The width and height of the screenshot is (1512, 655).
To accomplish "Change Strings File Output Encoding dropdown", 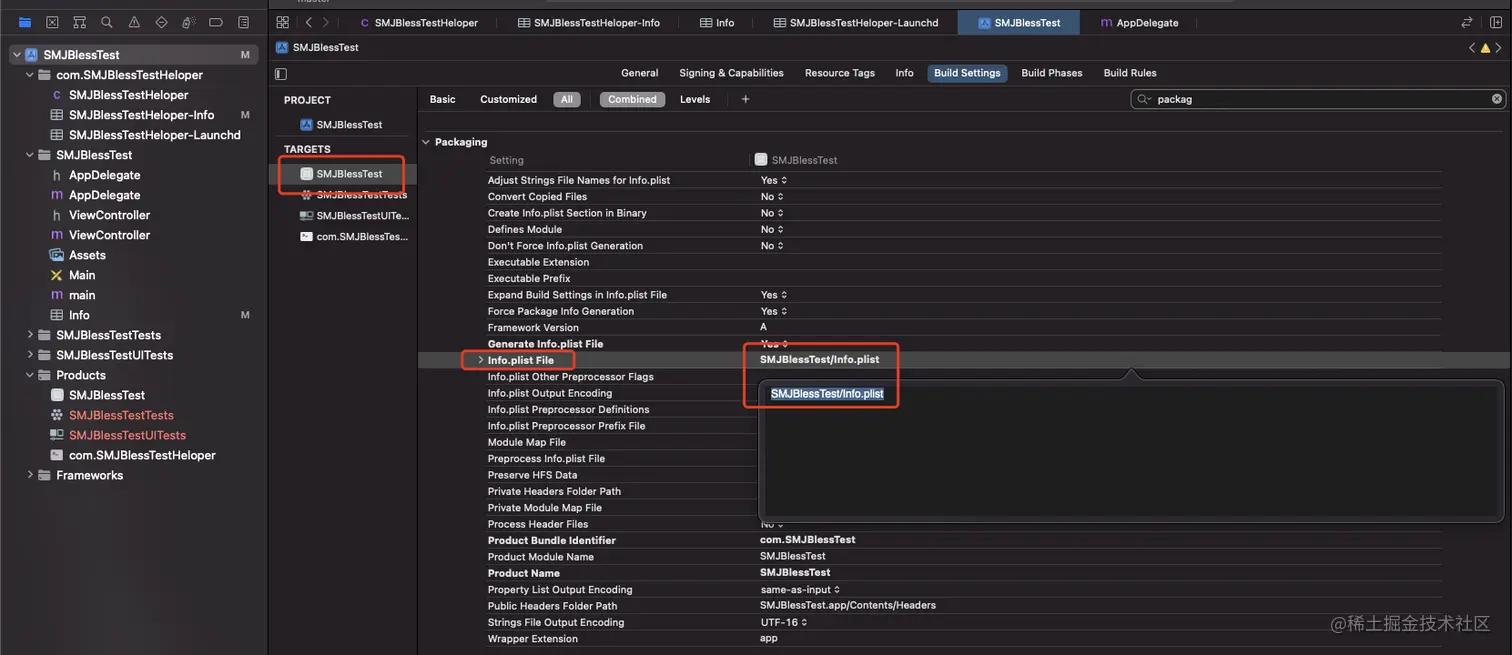I will coord(782,622).
